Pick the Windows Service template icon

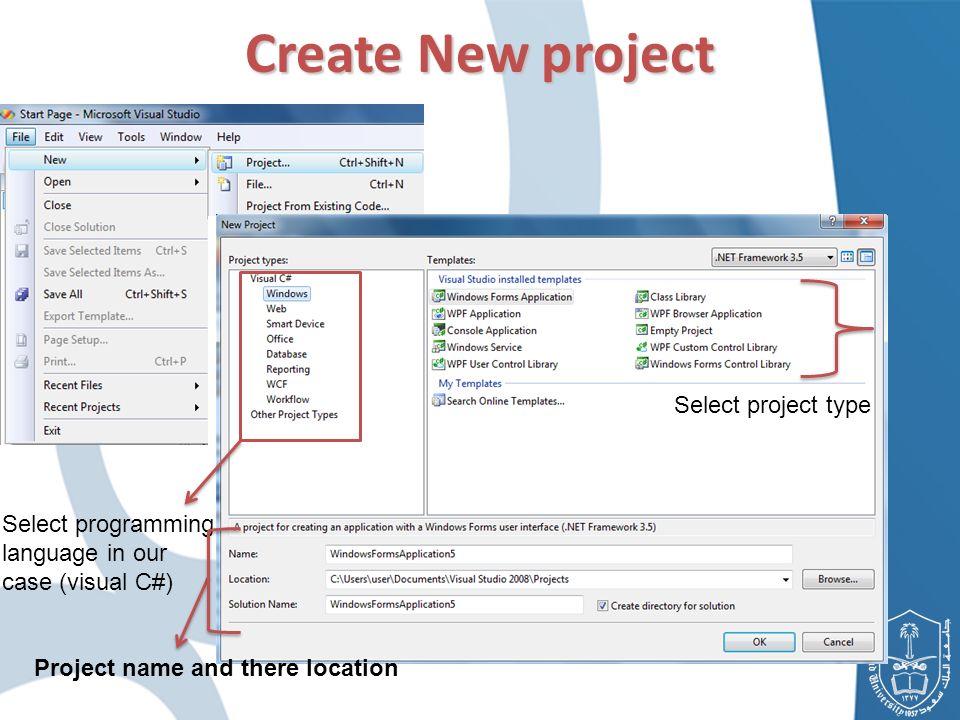438,347
